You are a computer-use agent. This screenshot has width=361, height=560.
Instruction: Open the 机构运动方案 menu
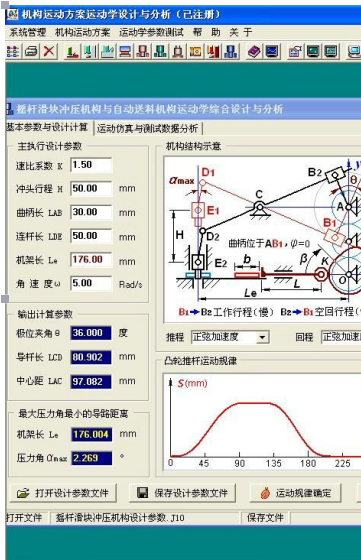click(x=82, y=32)
